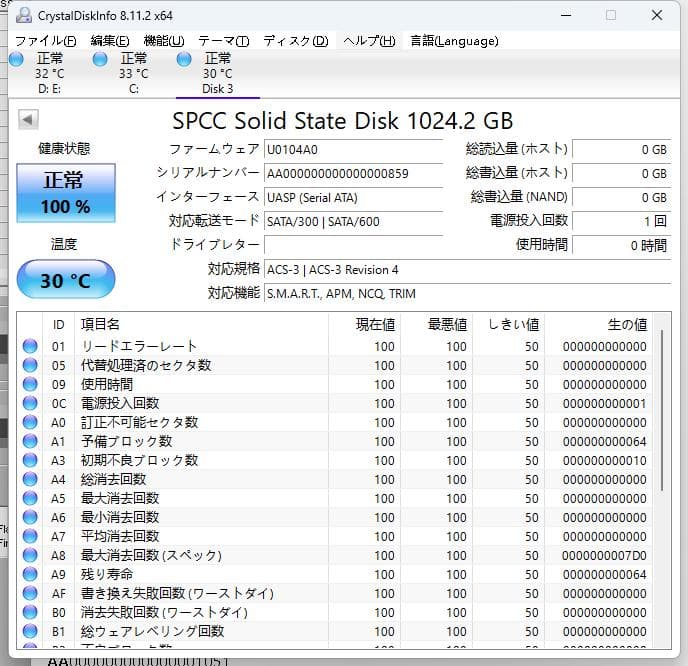
Task: Open the ディスク(D) menu
Action: click(296, 41)
